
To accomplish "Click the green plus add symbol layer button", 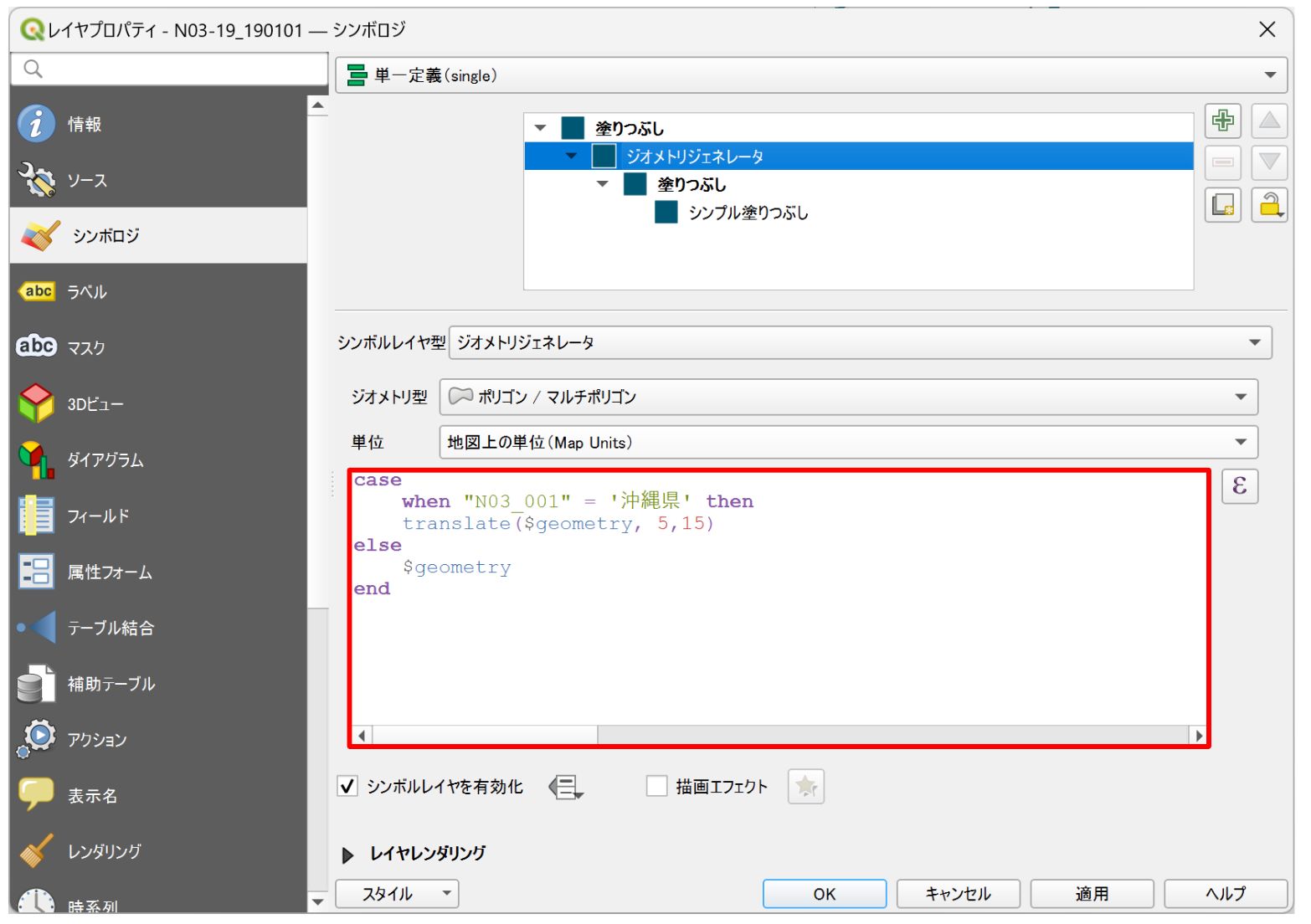I will pos(1222,121).
